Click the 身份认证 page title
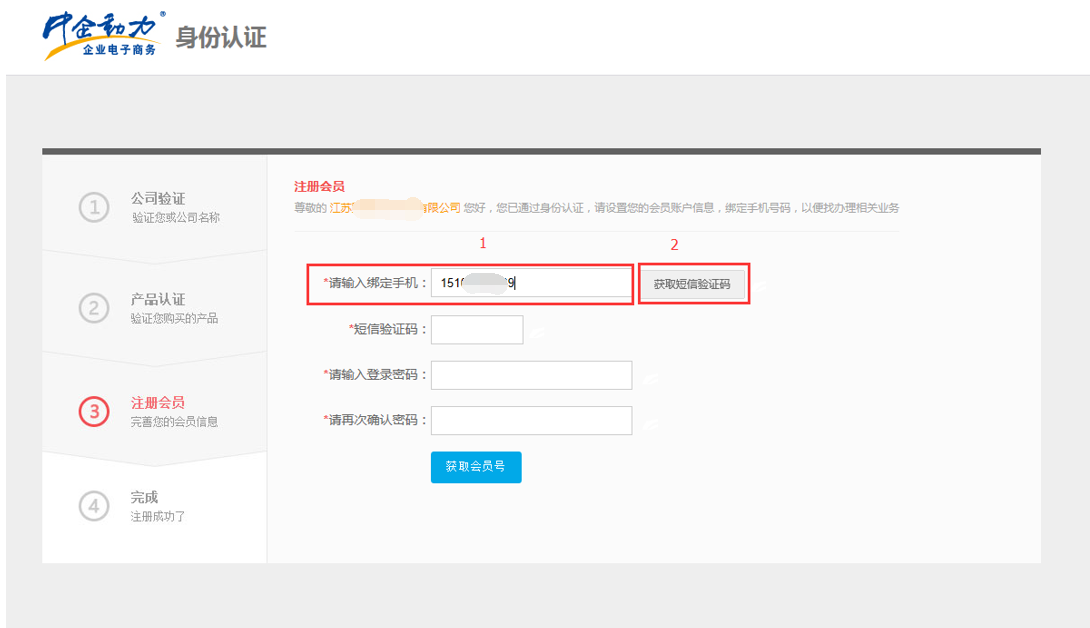This screenshot has height=628, width=1090. (221, 38)
